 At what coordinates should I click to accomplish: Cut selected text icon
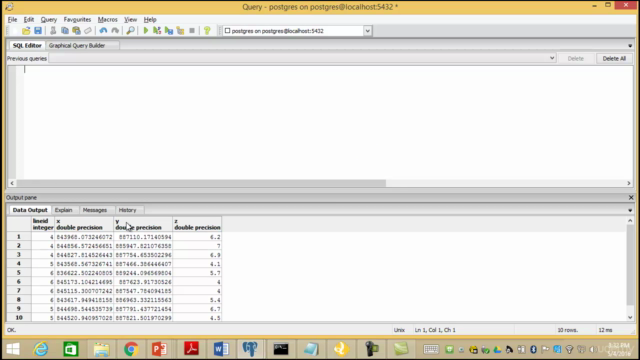[53, 31]
